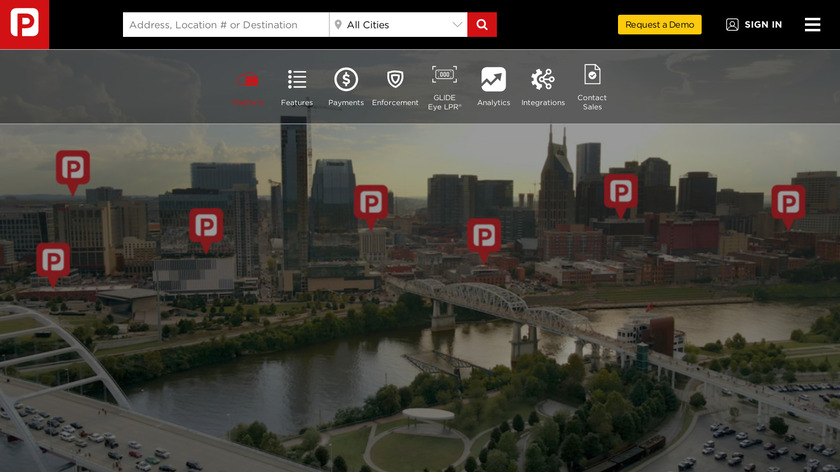Click the red Platform cloud icon
This screenshot has height=472, width=840.
pyautogui.click(x=248, y=80)
